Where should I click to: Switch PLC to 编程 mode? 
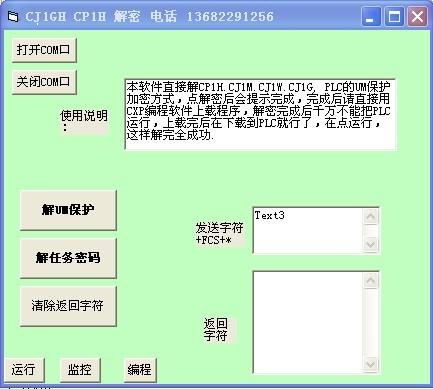coord(140,370)
